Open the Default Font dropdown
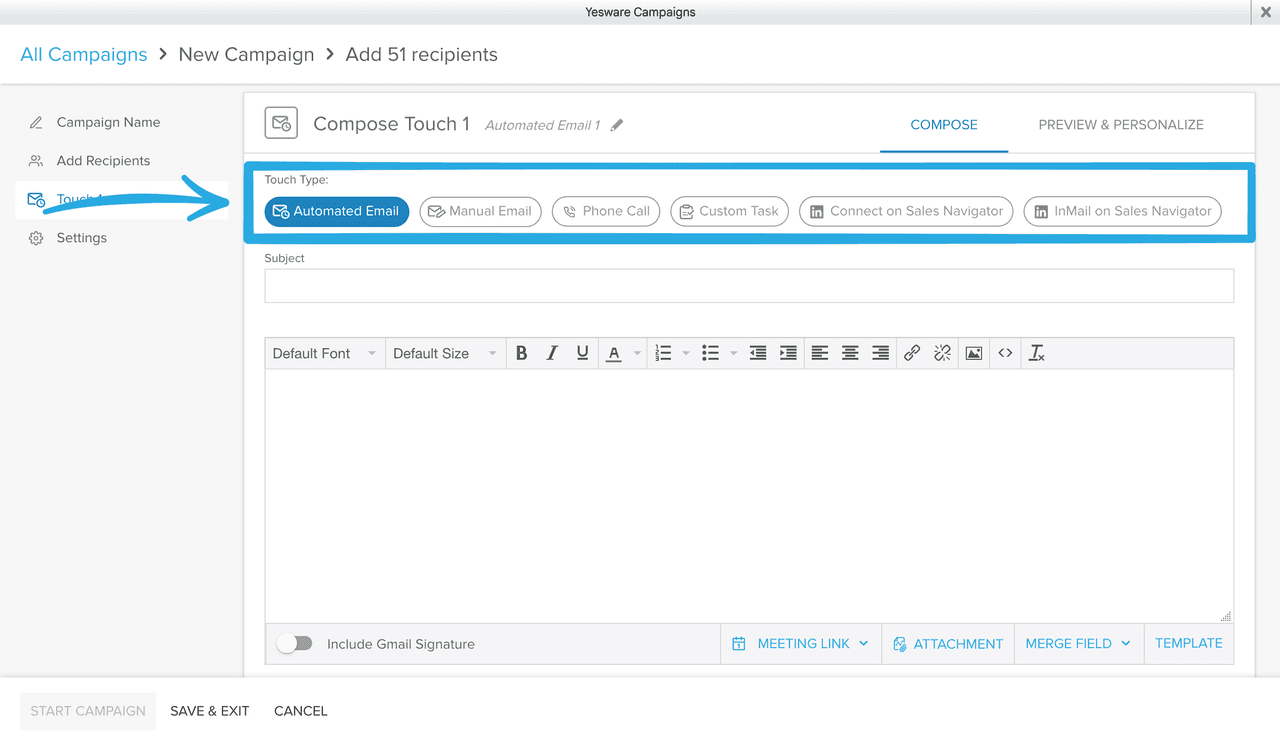The height and width of the screenshot is (745, 1280). pos(322,352)
